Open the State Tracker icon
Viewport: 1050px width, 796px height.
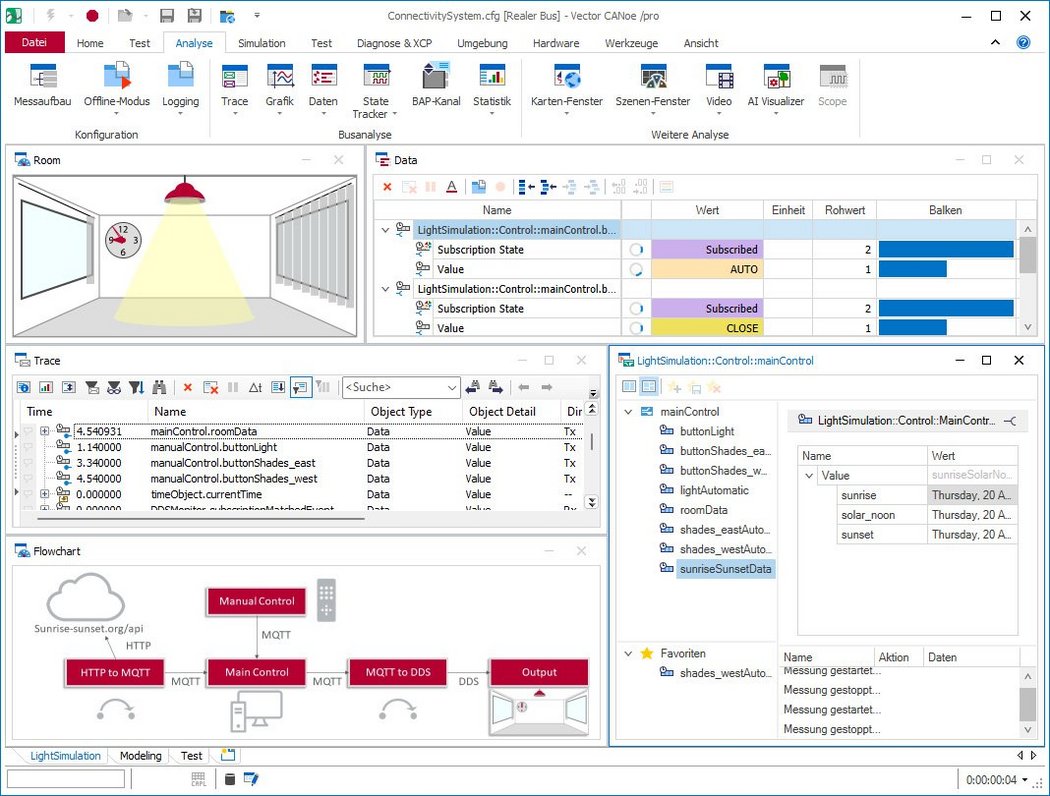(x=375, y=90)
